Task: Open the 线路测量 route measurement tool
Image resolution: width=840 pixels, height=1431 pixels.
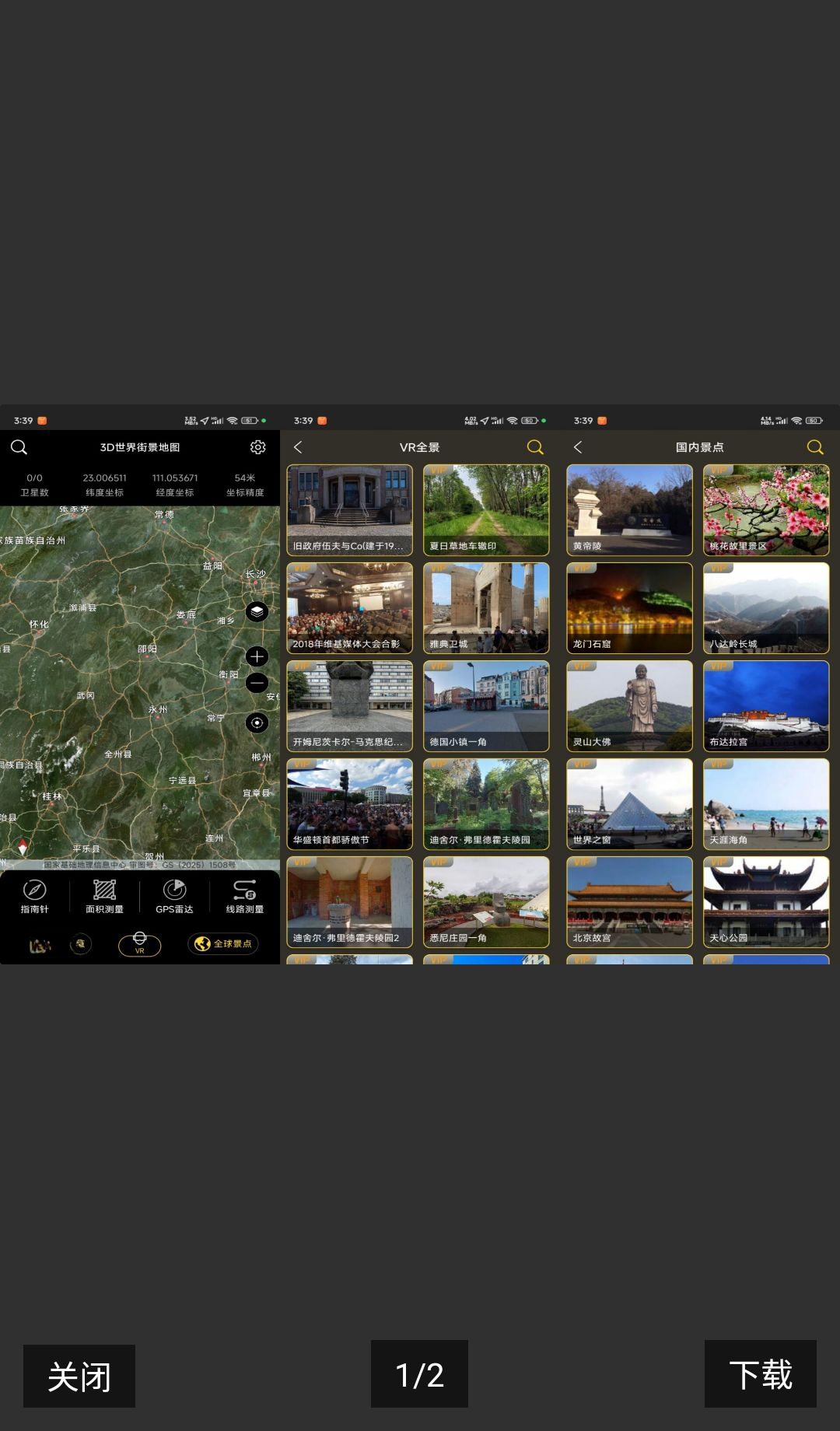Action: [x=245, y=897]
